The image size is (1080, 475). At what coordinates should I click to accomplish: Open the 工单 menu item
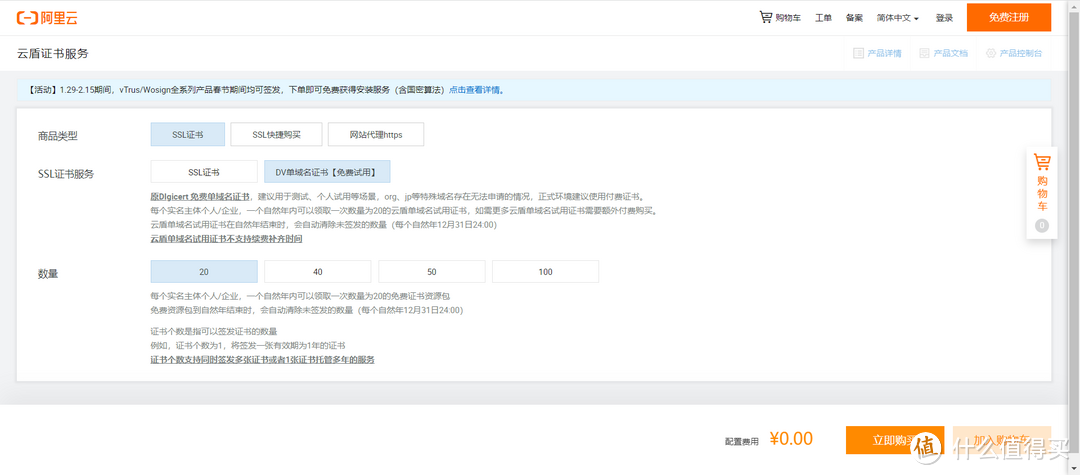[823, 18]
